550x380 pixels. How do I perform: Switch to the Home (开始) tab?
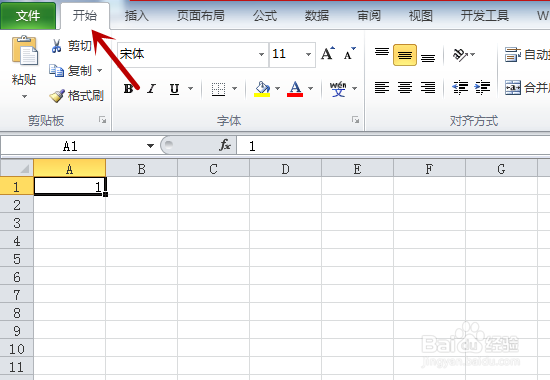[85, 15]
